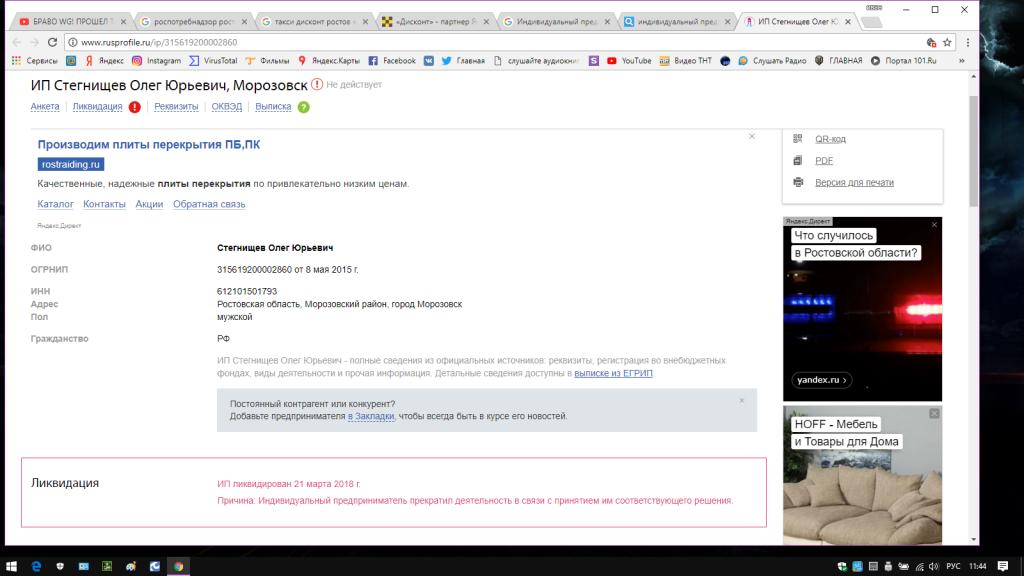Add entrepreneur via the в Закладки link
1024x576 pixels.
pyautogui.click(x=371, y=416)
